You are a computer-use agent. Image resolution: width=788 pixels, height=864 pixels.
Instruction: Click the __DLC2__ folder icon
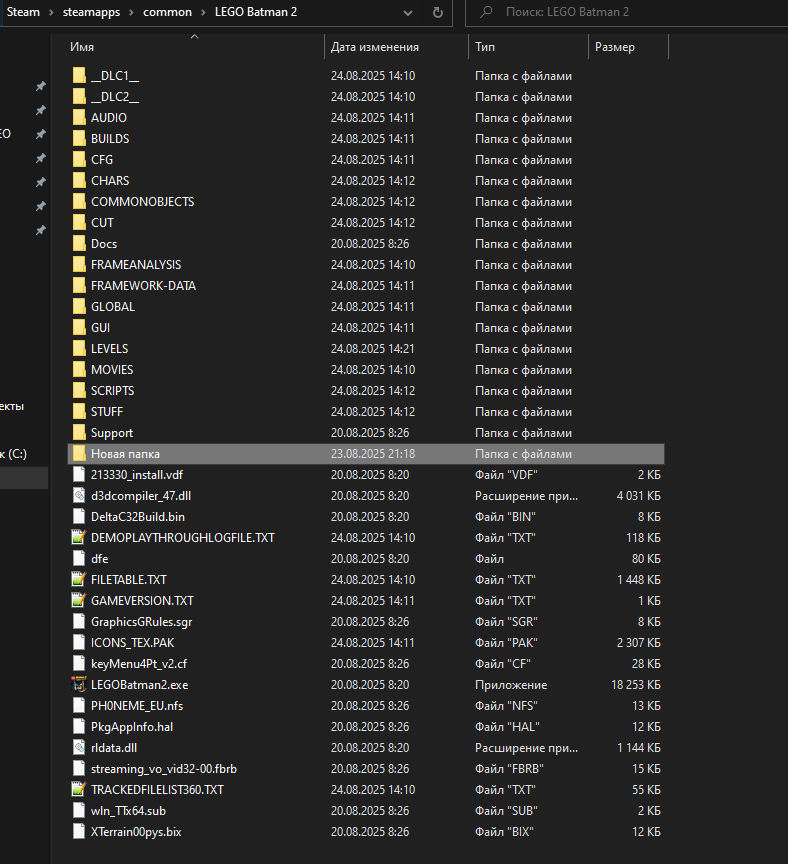[x=79, y=96]
